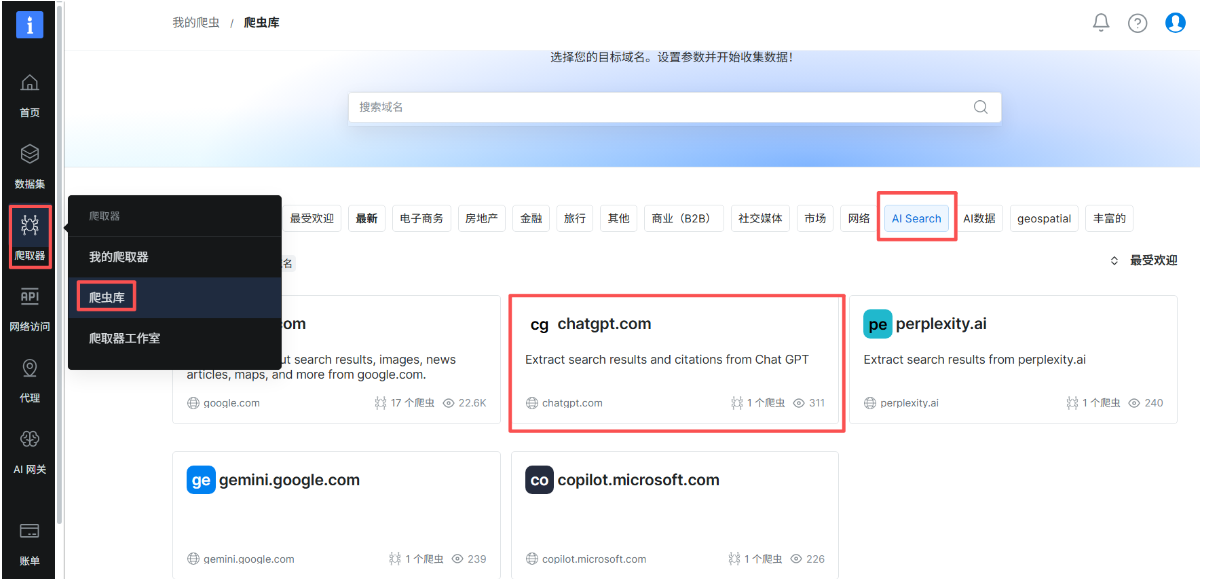Filter by 房地产 category tag

pos(481,218)
